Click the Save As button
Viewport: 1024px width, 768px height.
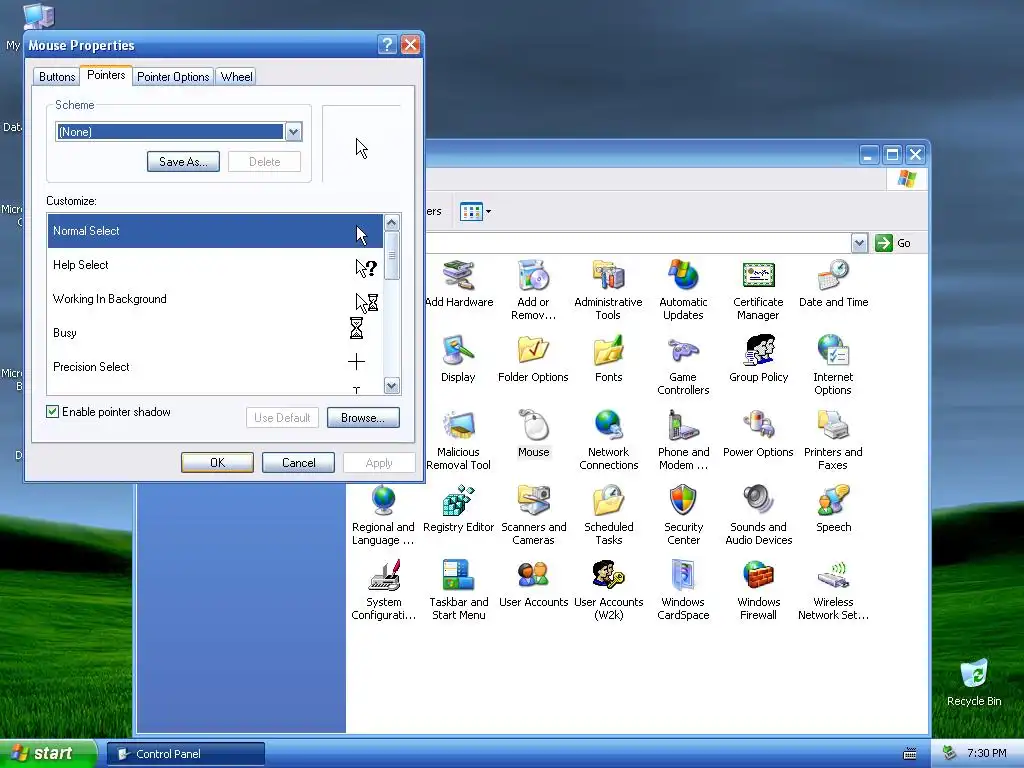[184, 161]
